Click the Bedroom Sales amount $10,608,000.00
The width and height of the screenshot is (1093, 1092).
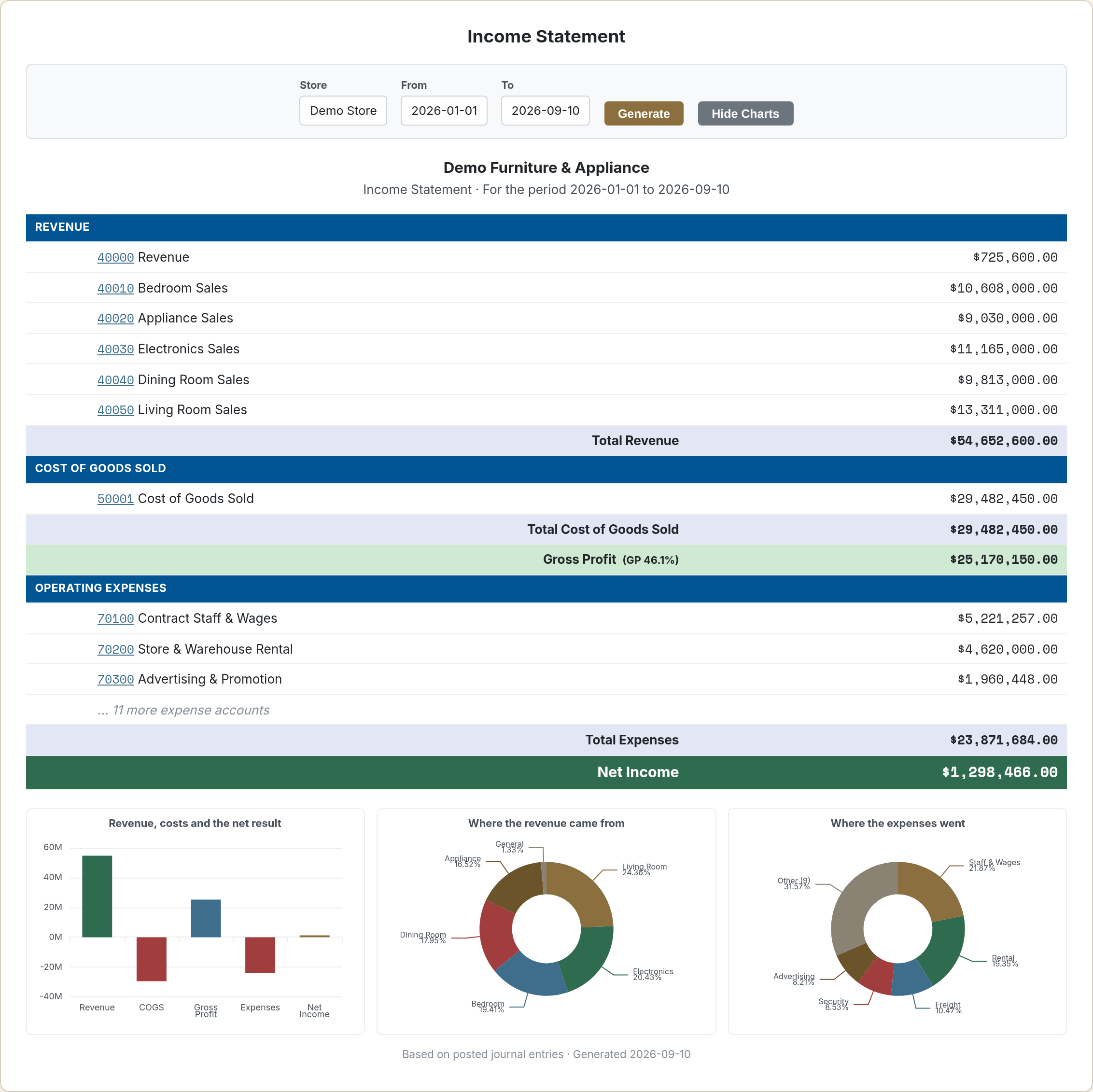click(x=1004, y=288)
